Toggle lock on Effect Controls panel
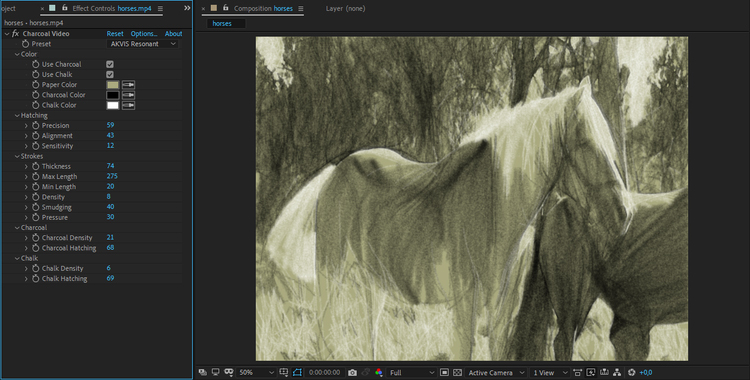 [65, 8]
